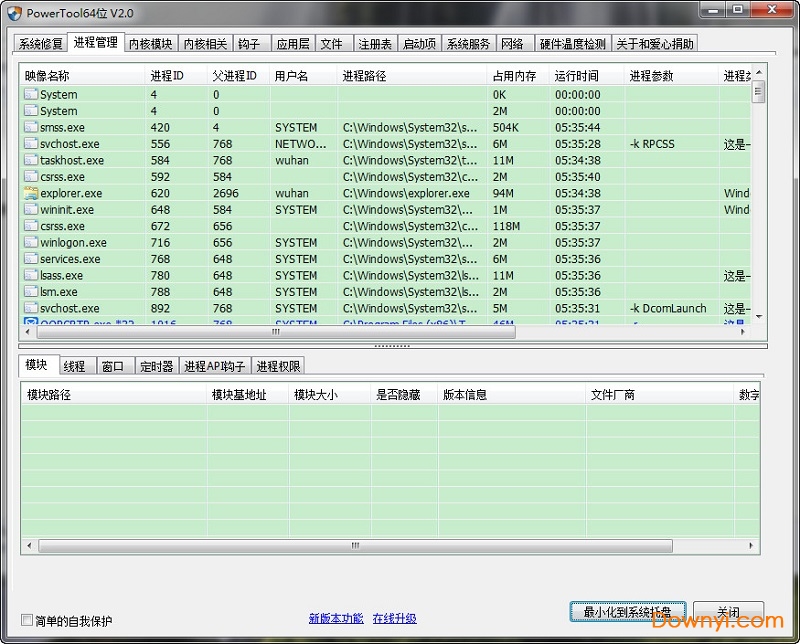Switch to the 线程 tab in lower panel
Viewport: 800px width, 644px height.
75,364
